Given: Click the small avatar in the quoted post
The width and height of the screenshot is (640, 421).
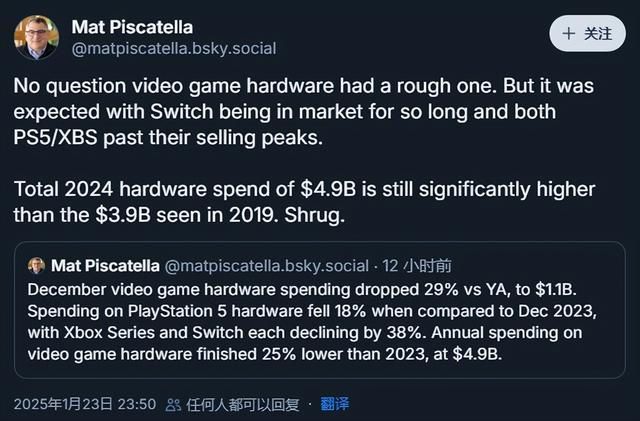Looking at the screenshot, I should (x=37, y=266).
